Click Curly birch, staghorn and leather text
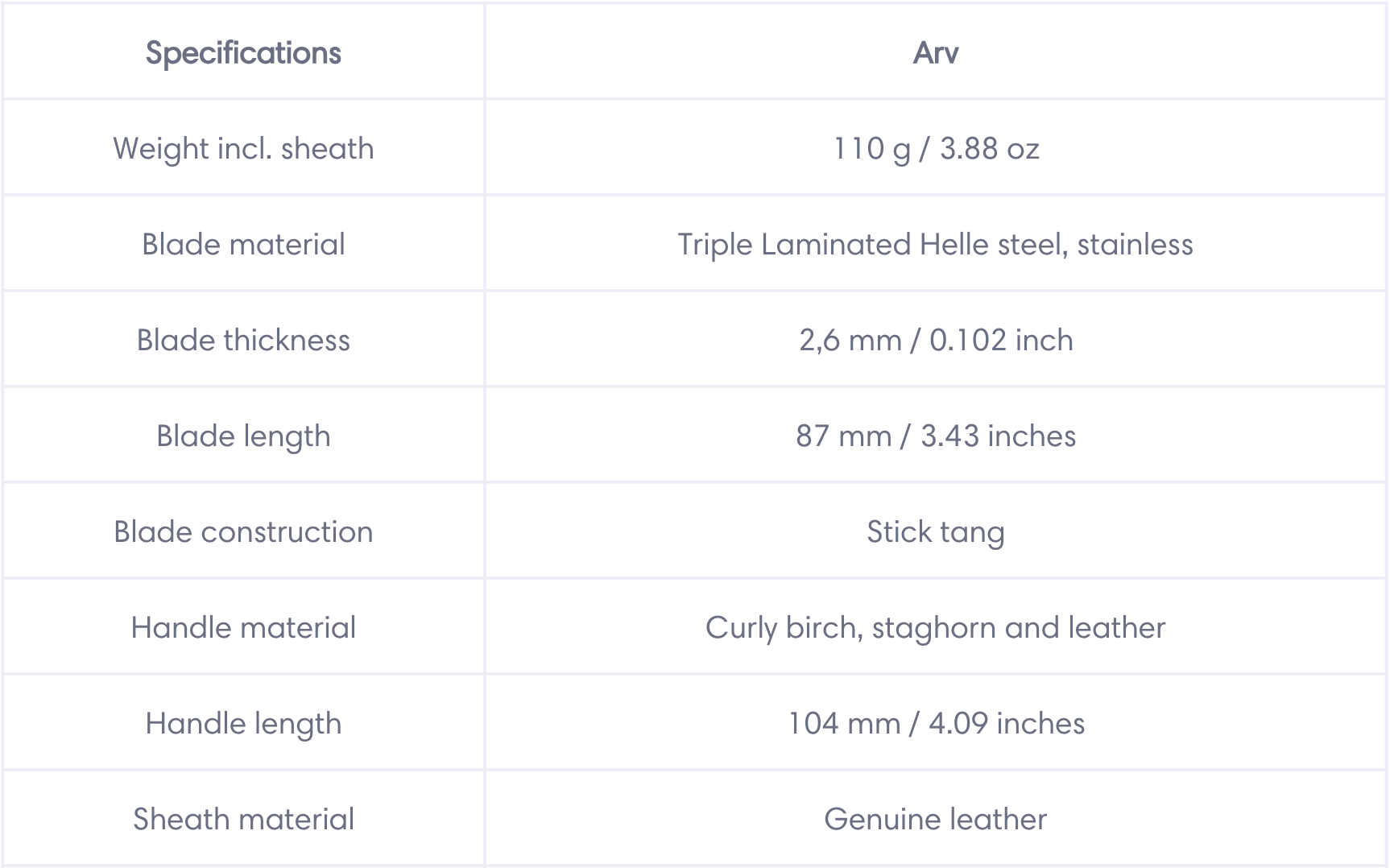 [x=936, y=628]
